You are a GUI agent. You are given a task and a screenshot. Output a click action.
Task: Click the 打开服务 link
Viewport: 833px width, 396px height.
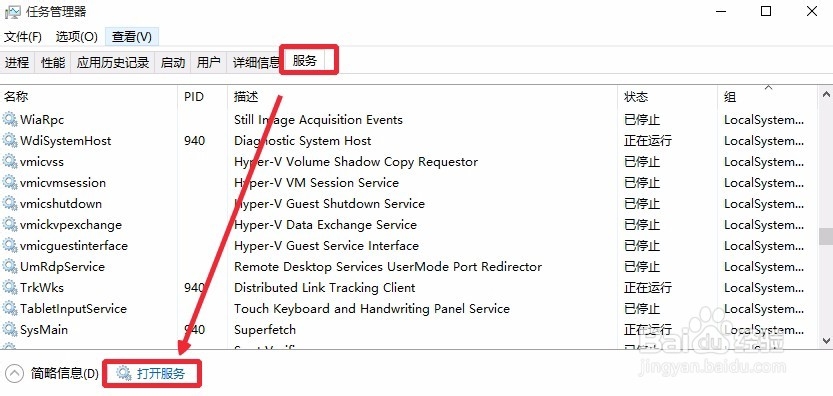160,374
